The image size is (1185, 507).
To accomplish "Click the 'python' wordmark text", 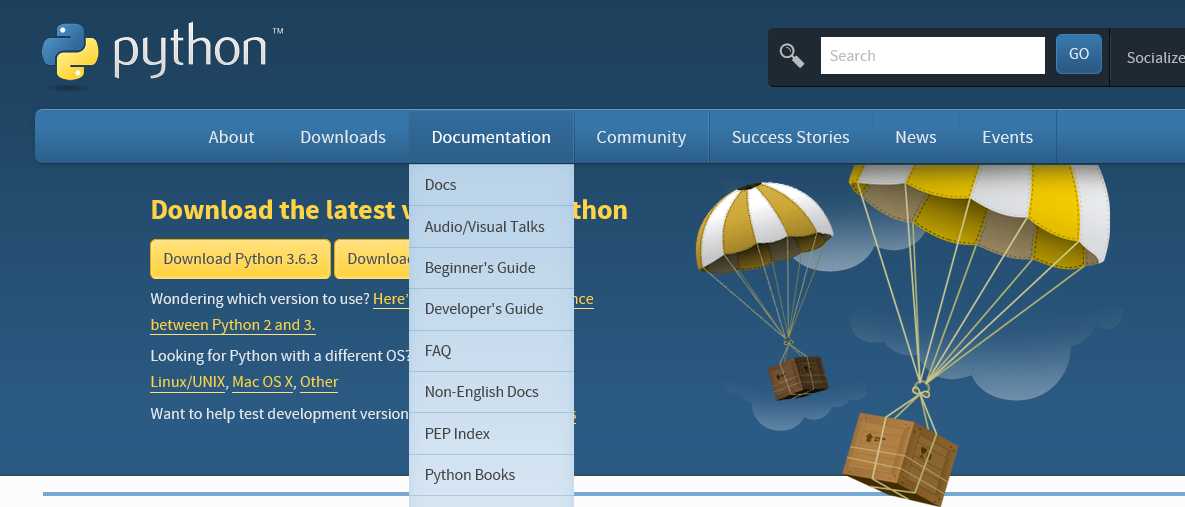I will 190,51.
